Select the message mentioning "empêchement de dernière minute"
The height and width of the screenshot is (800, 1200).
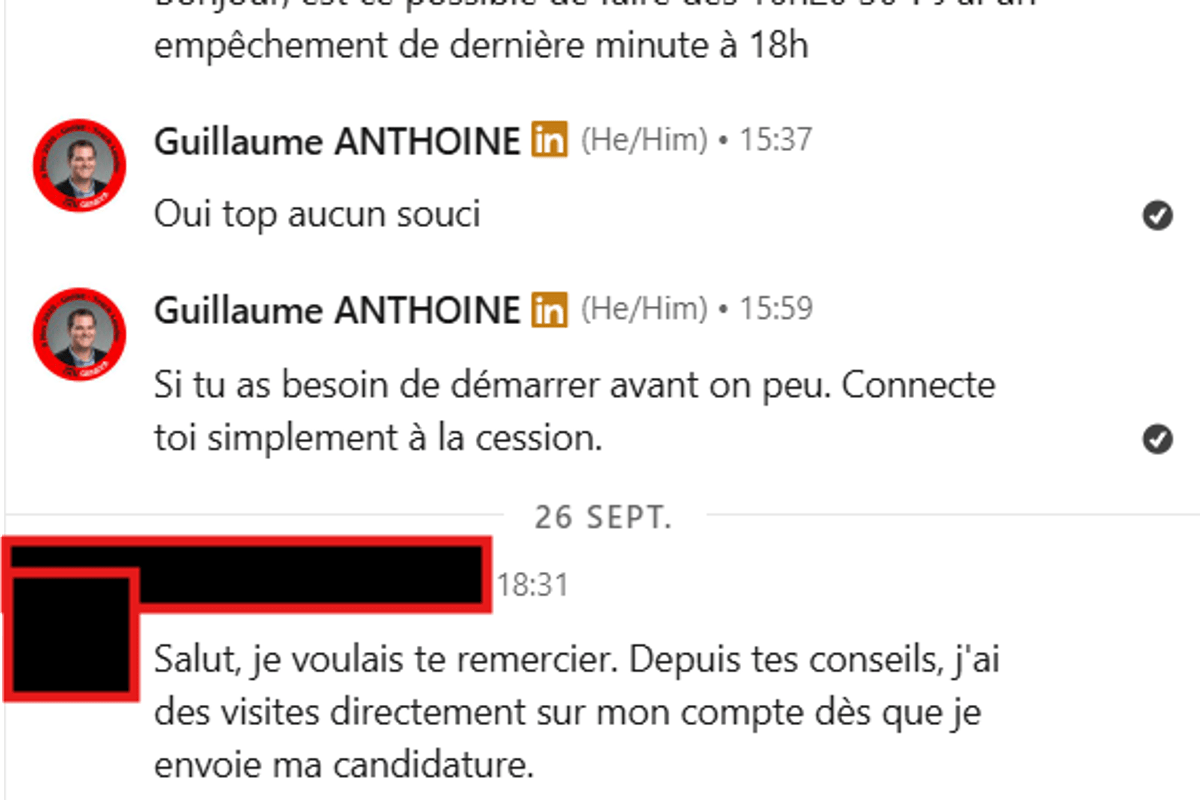click(480, 46)
